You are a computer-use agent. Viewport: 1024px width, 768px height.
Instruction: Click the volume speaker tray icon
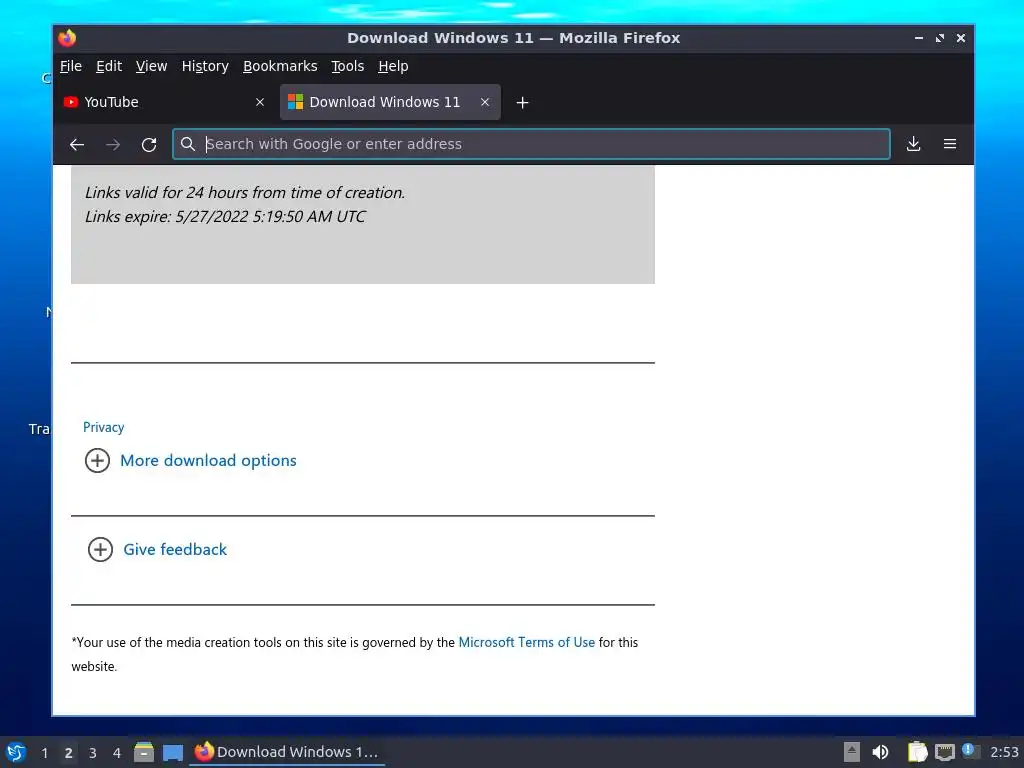pyautogui.click(x=880, y=752)
